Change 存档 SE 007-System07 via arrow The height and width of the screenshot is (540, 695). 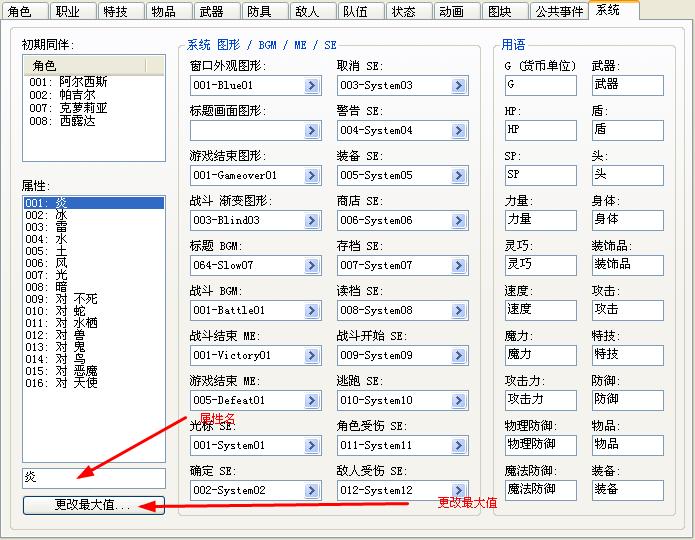pyautogui.click(x=459, y=266)
